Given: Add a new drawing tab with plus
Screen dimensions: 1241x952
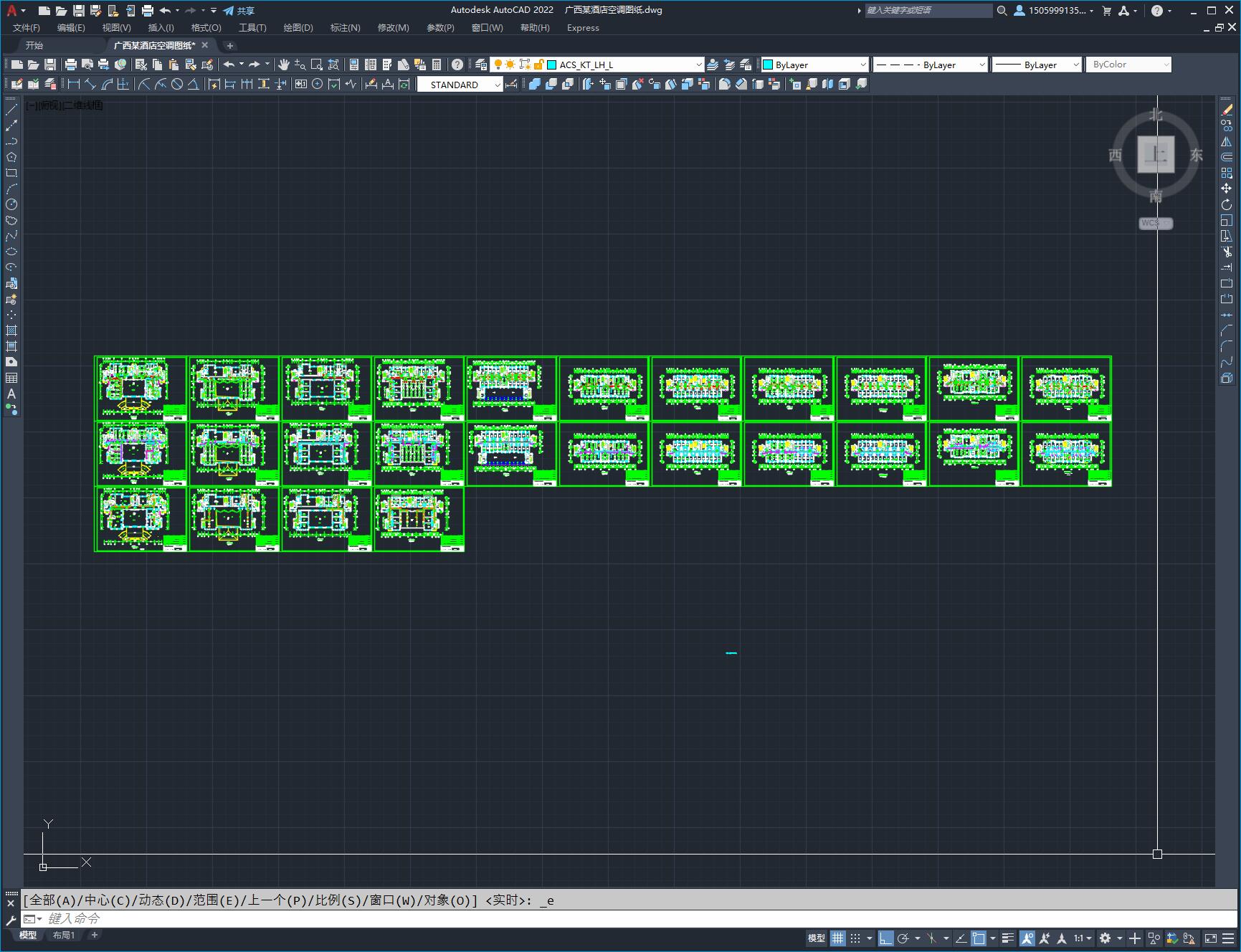Looking at the screenshot, I should 230,46.
